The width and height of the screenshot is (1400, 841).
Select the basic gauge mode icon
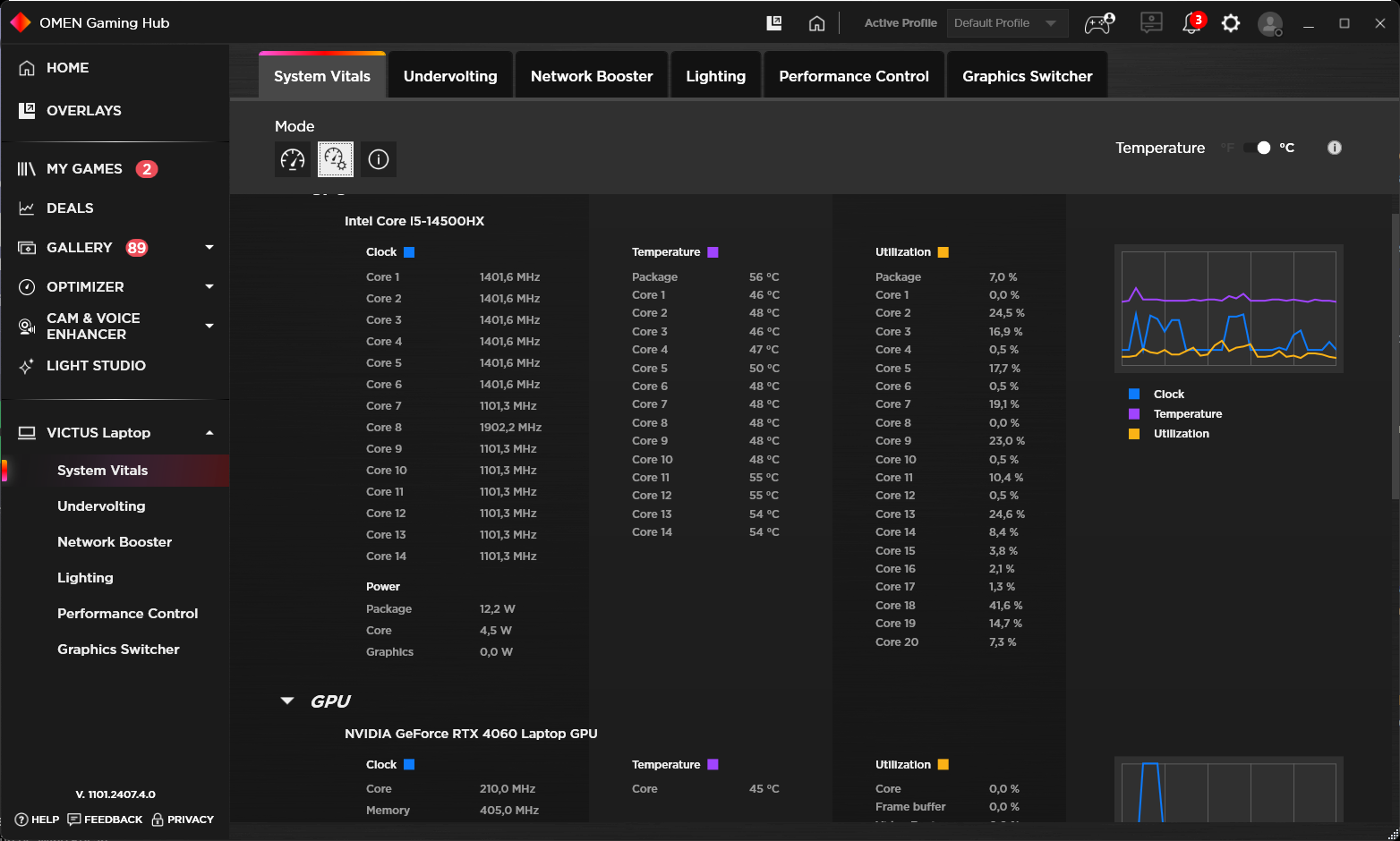(293, 159)
